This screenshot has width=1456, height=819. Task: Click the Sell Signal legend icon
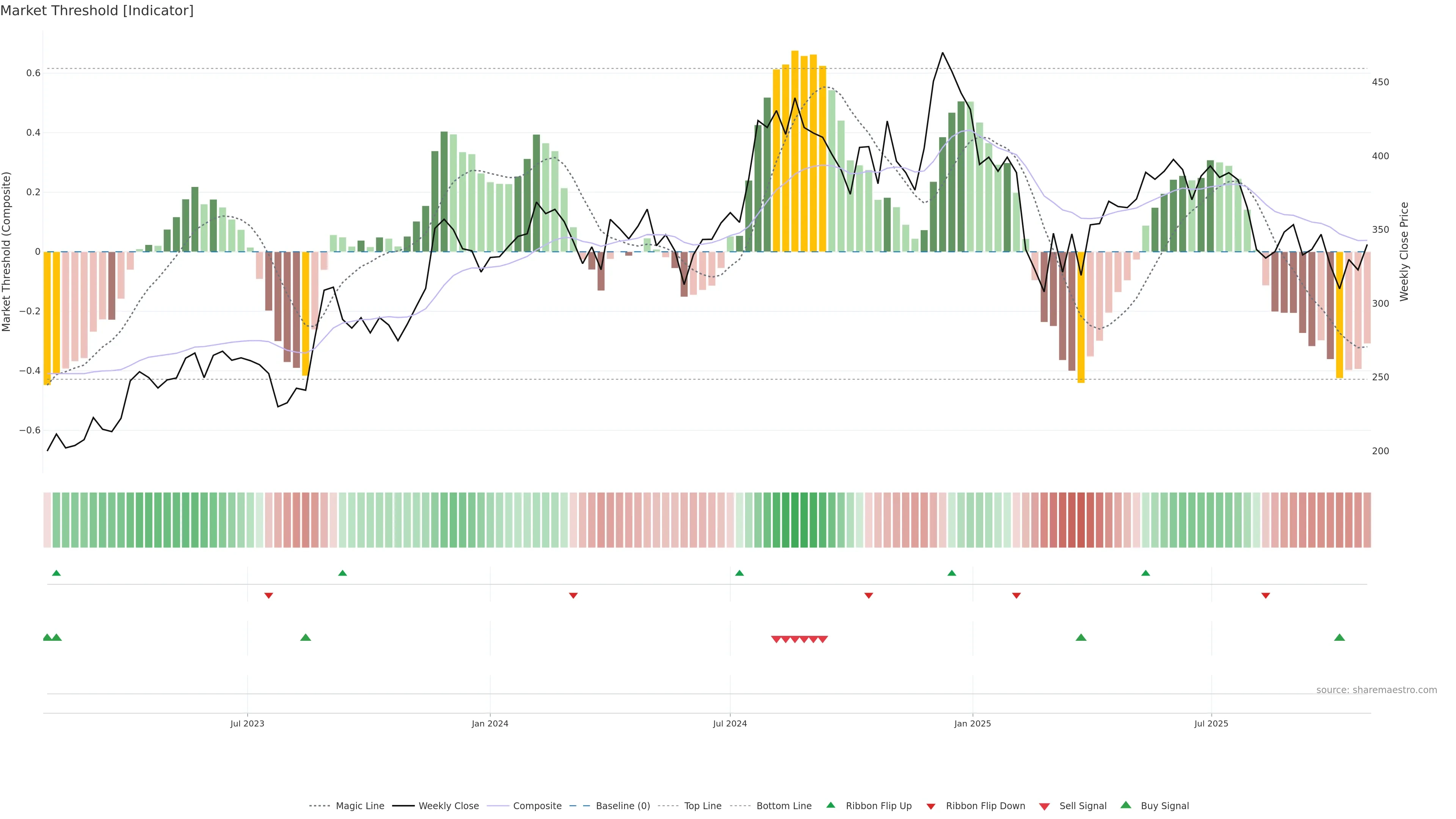(x=1044, y=806)
